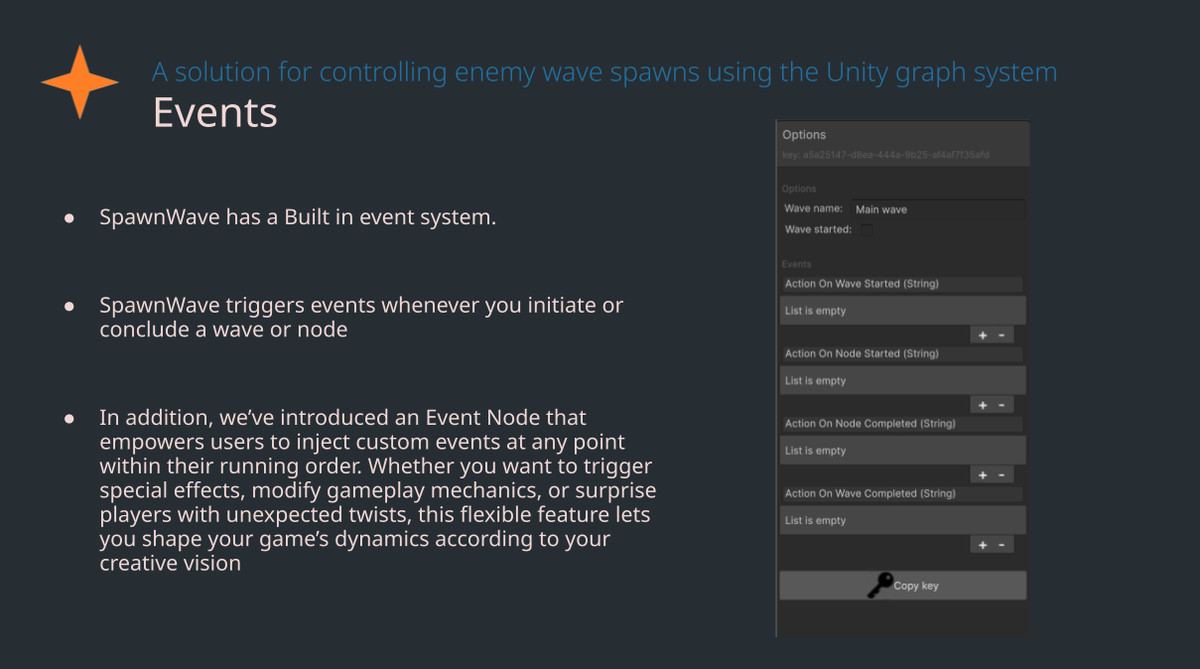Select the Action On Node Started header

pos(903,354)
